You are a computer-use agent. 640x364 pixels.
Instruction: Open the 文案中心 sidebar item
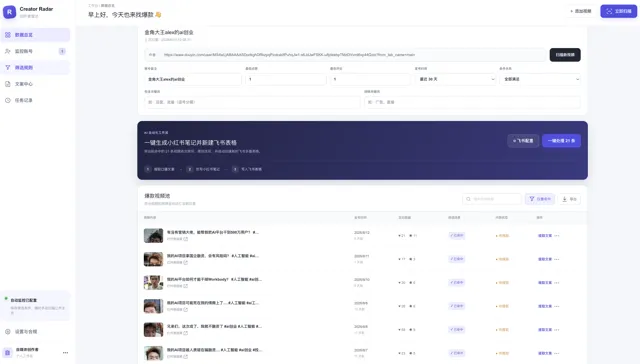36,84
